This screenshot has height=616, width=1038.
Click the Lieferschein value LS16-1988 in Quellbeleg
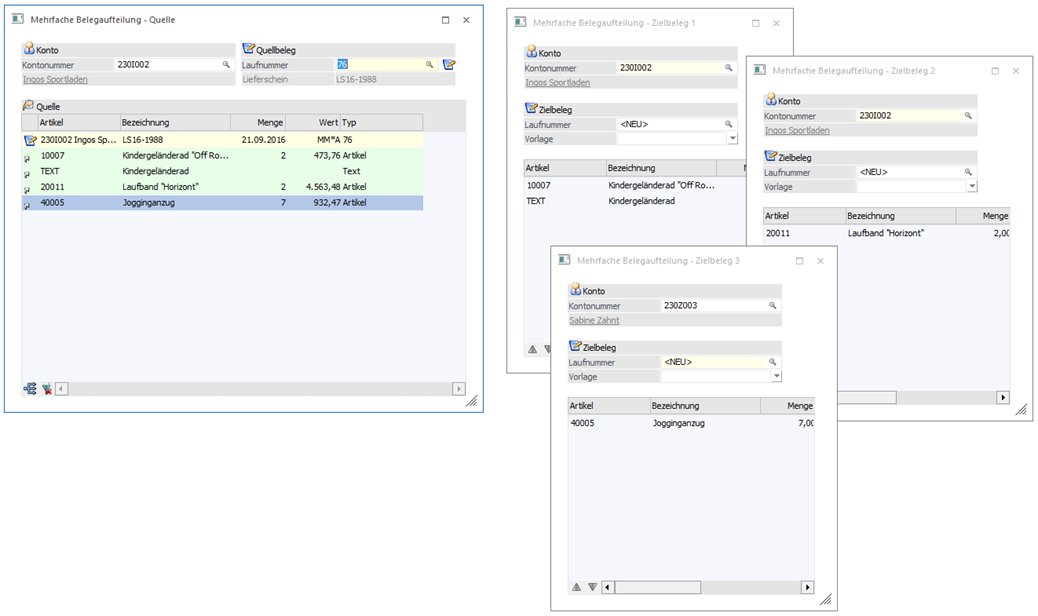(356, 79)
